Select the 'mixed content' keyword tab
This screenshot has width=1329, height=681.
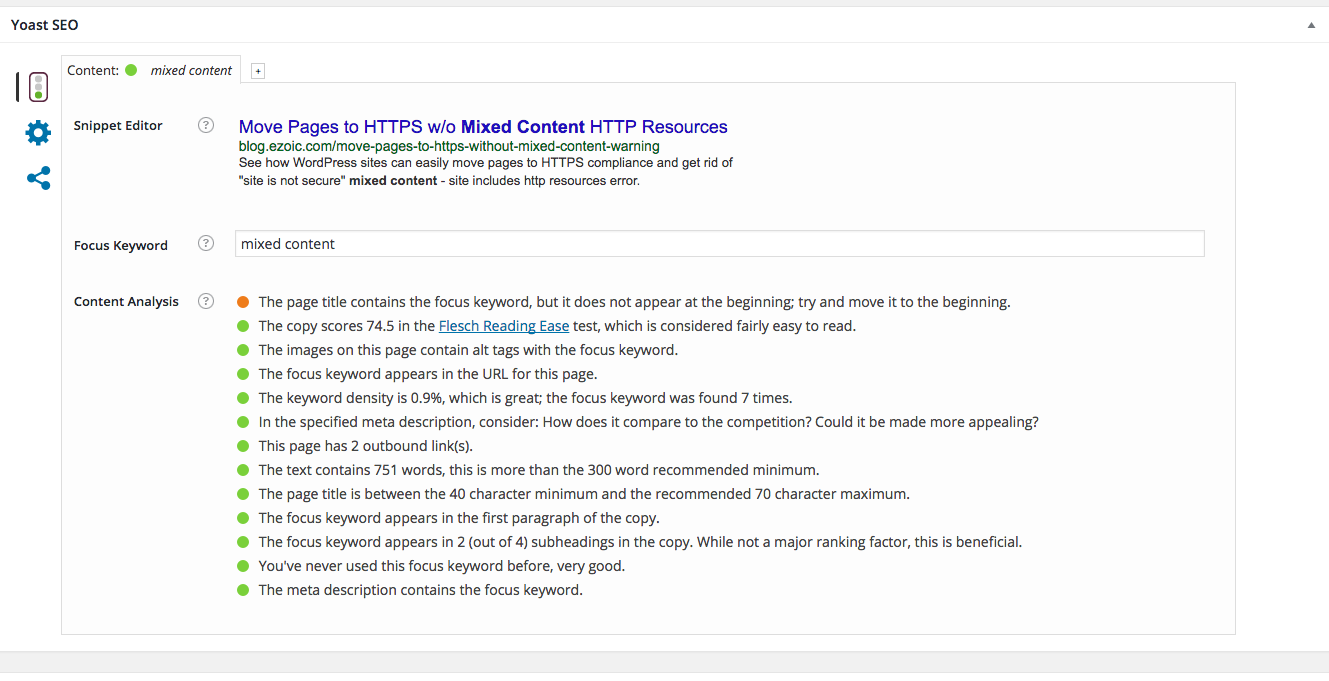point(151,70)
